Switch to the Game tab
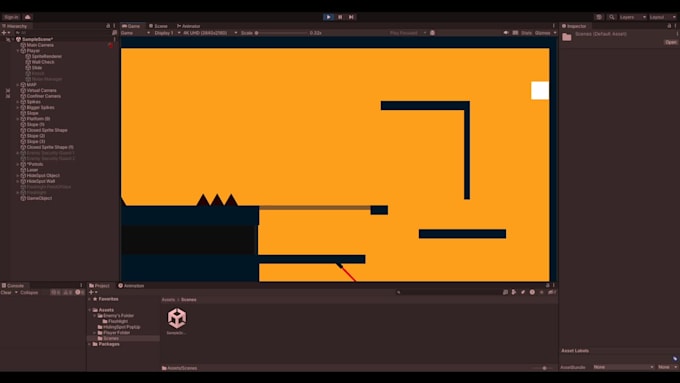Viewport: 680px width, 383px height. (131, 26)
